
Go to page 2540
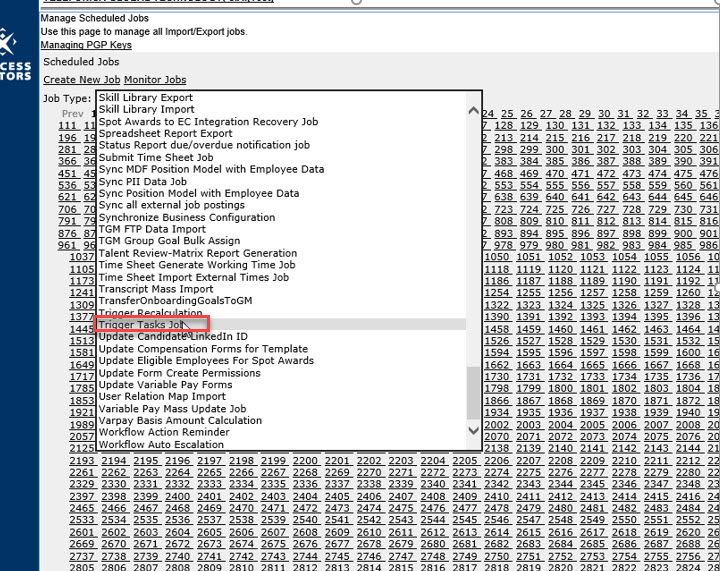pyautogui.click(x=305, y=520)
